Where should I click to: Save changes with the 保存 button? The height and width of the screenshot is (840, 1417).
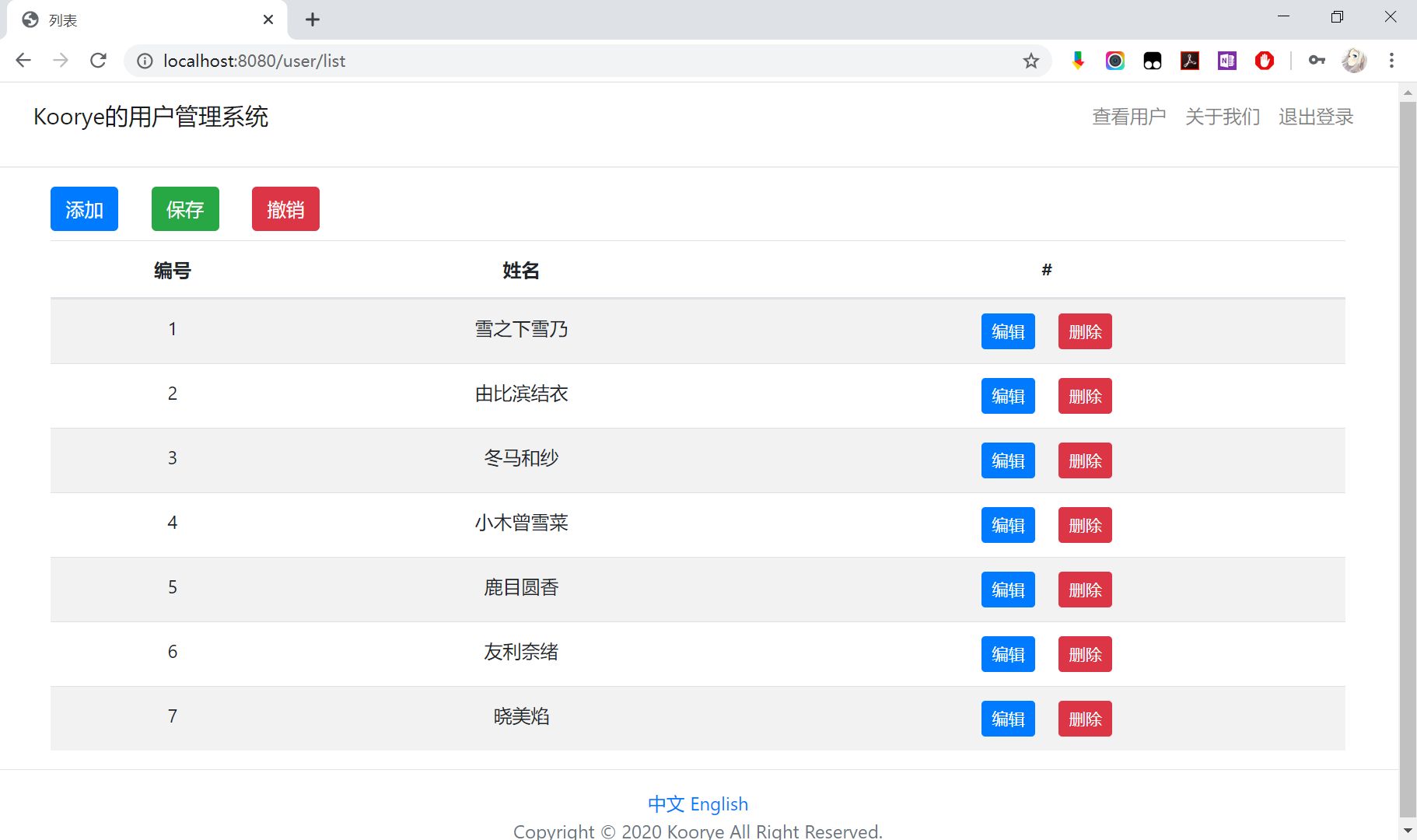pyautogui.click(x=185, y=208)
